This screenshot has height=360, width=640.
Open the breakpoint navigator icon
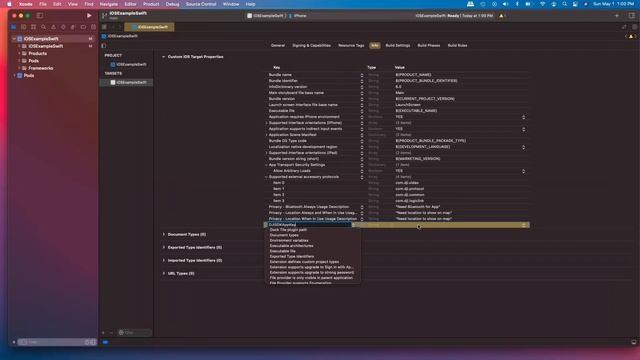tap(83, 27)
